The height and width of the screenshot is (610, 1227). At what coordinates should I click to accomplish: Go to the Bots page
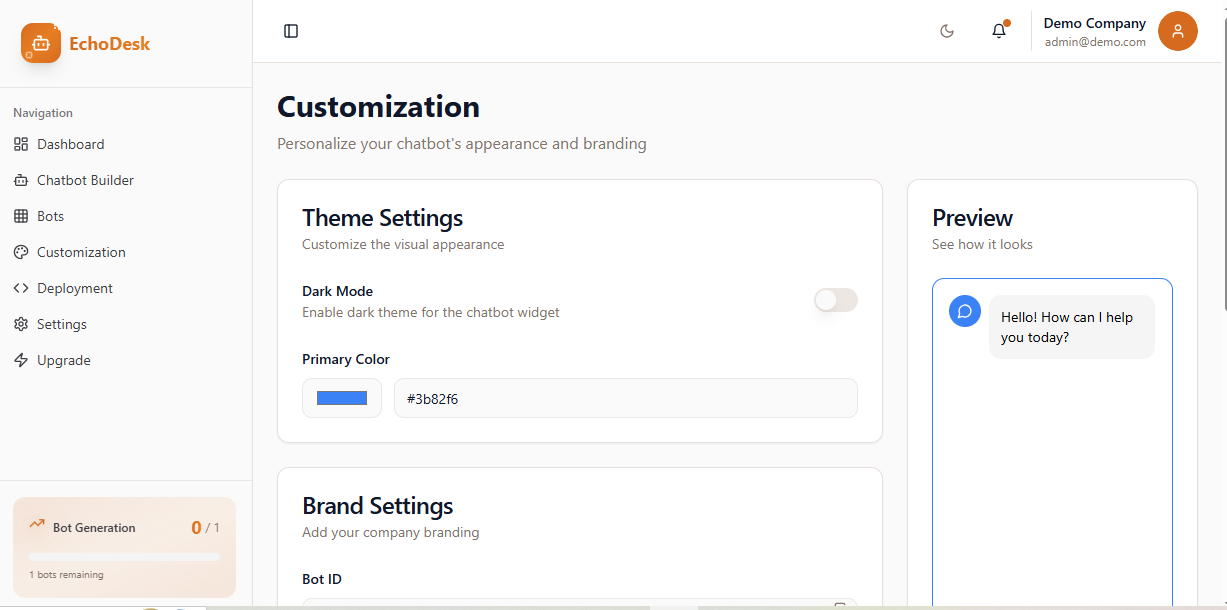coord(50,216)
